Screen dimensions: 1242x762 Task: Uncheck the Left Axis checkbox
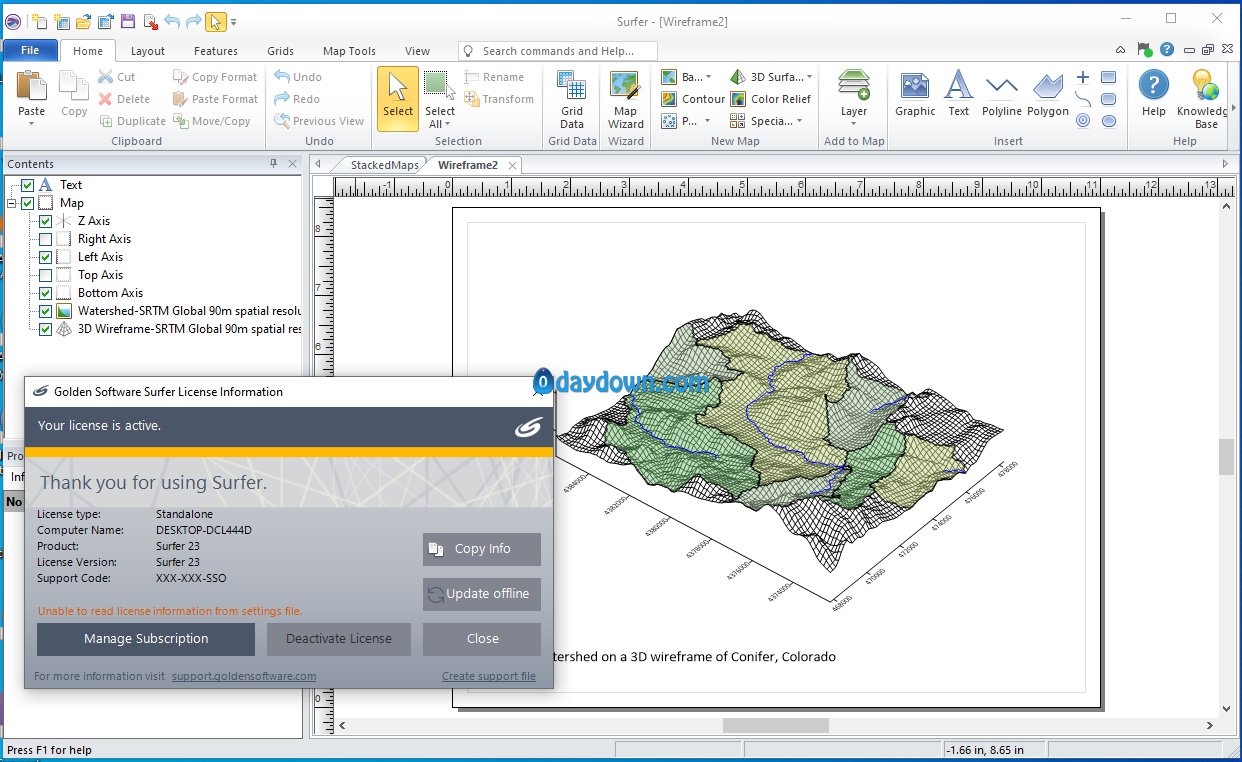(45, 257)
